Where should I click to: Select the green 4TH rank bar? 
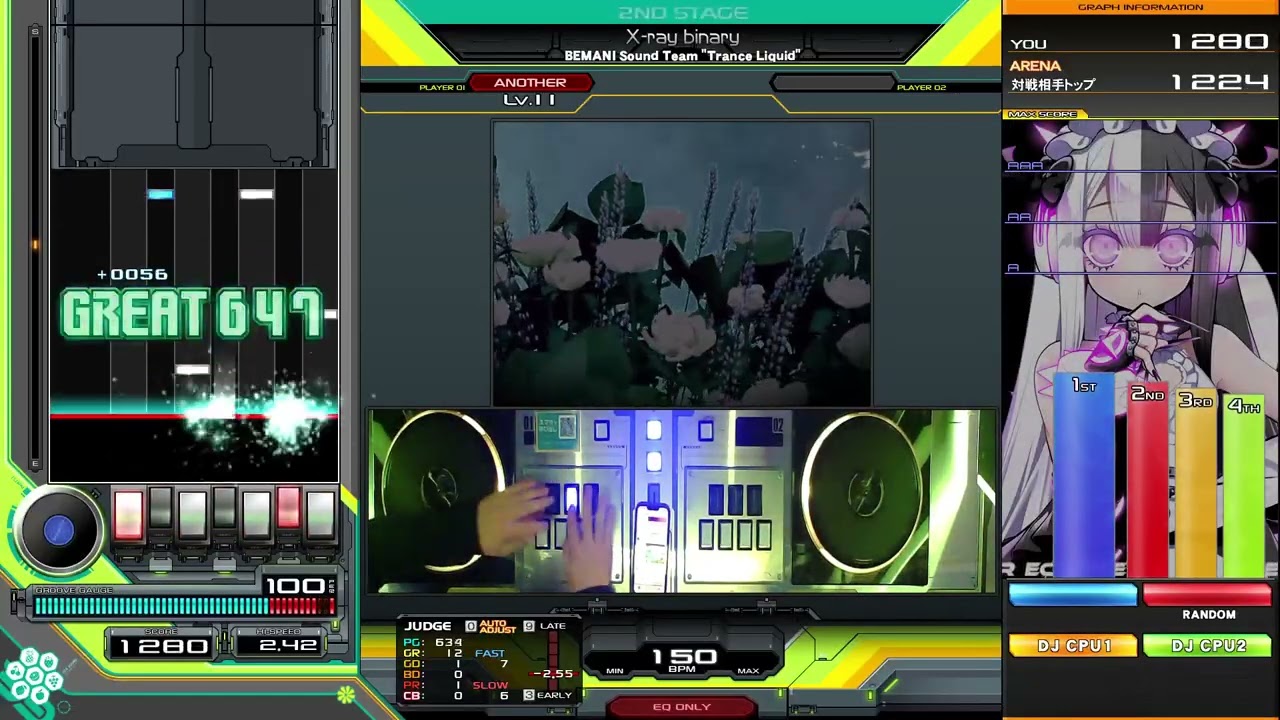tap(1243, 485)
